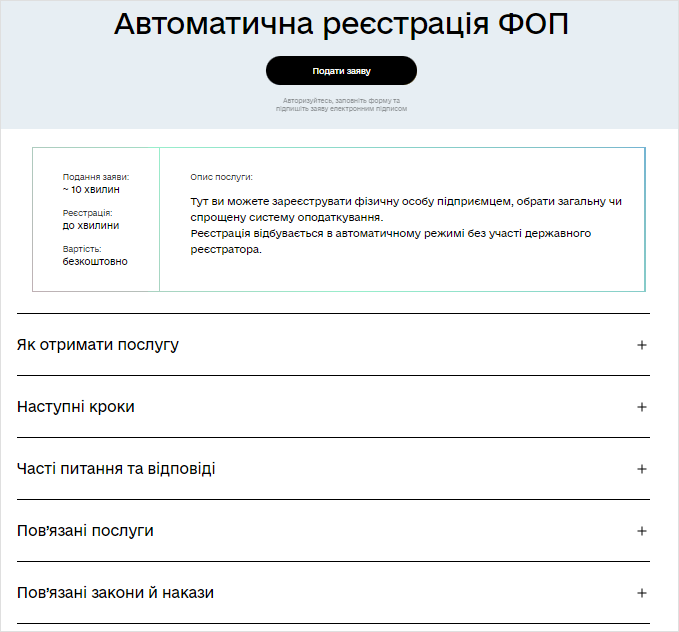Click the "Опис послуги:" label

pyautogui.click(x=222, y=177)
